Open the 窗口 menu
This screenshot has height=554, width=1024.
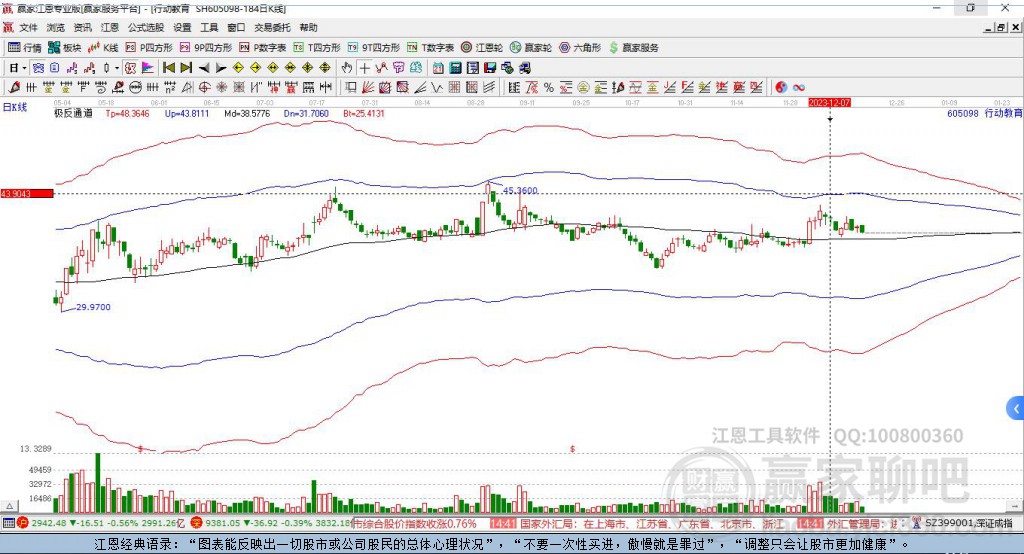[x=236, y=27]
